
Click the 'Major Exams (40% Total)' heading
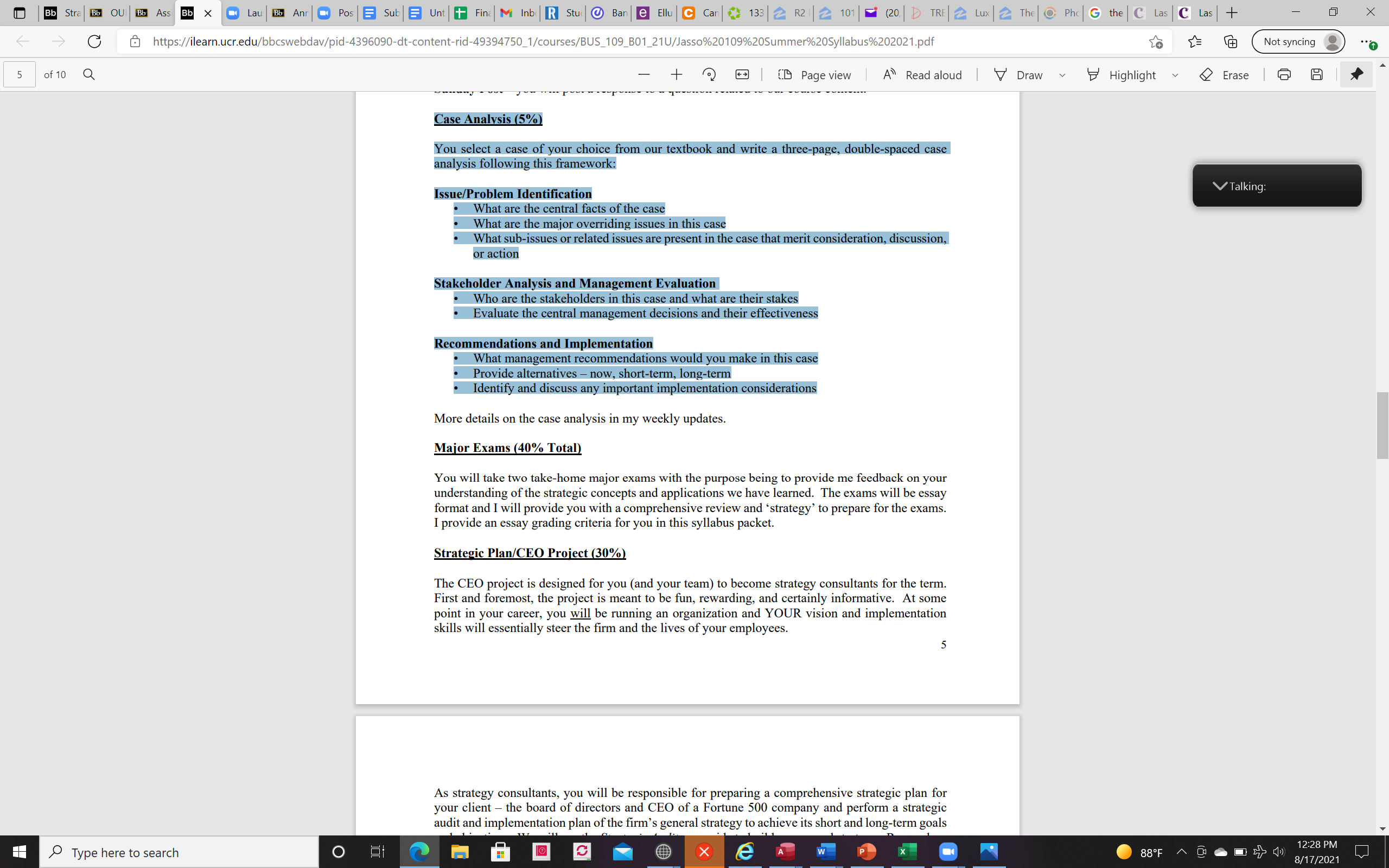[x=507, y=448]
